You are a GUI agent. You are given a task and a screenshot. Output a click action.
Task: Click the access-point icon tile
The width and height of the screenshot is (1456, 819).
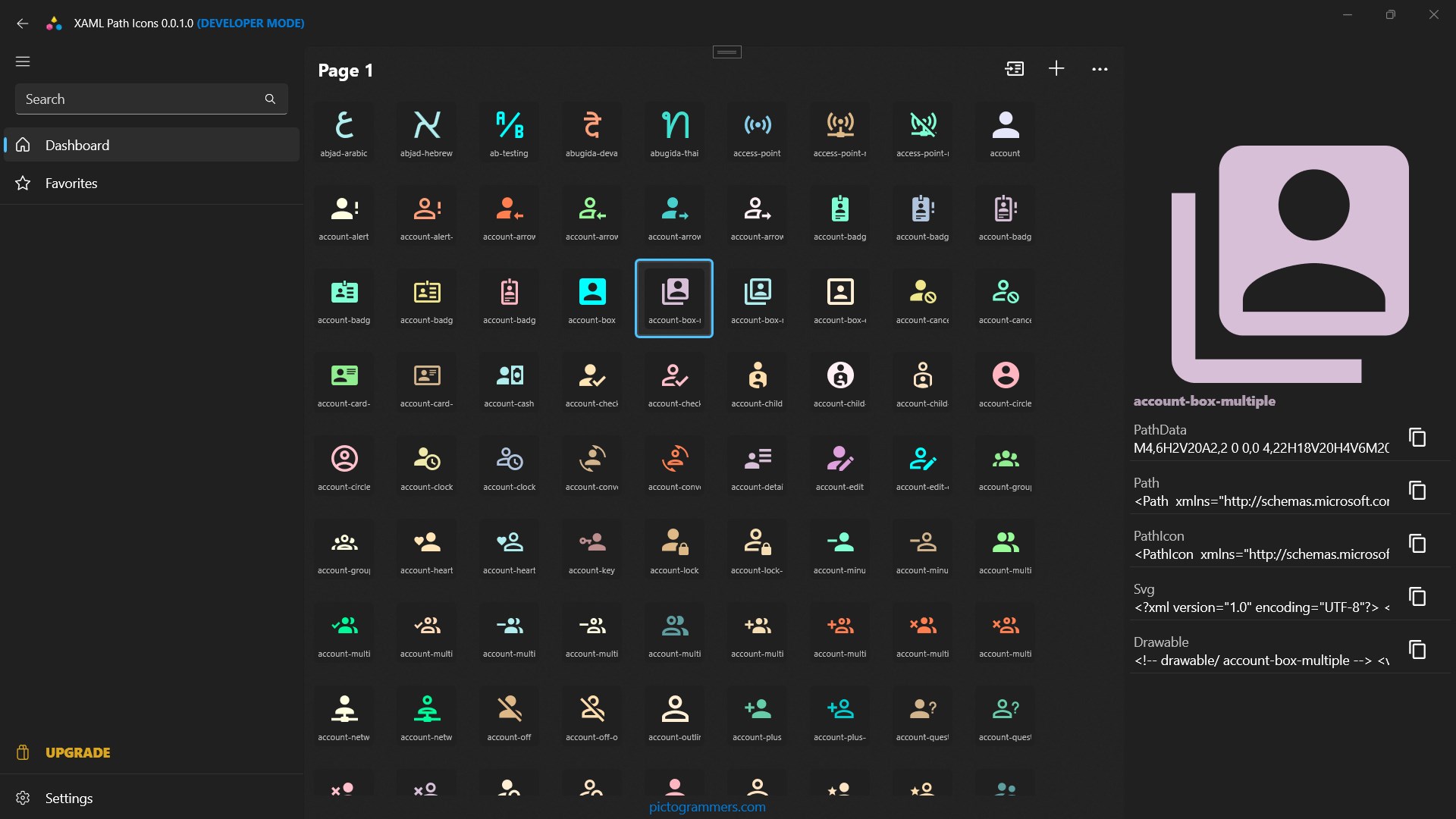click(757, 132)
